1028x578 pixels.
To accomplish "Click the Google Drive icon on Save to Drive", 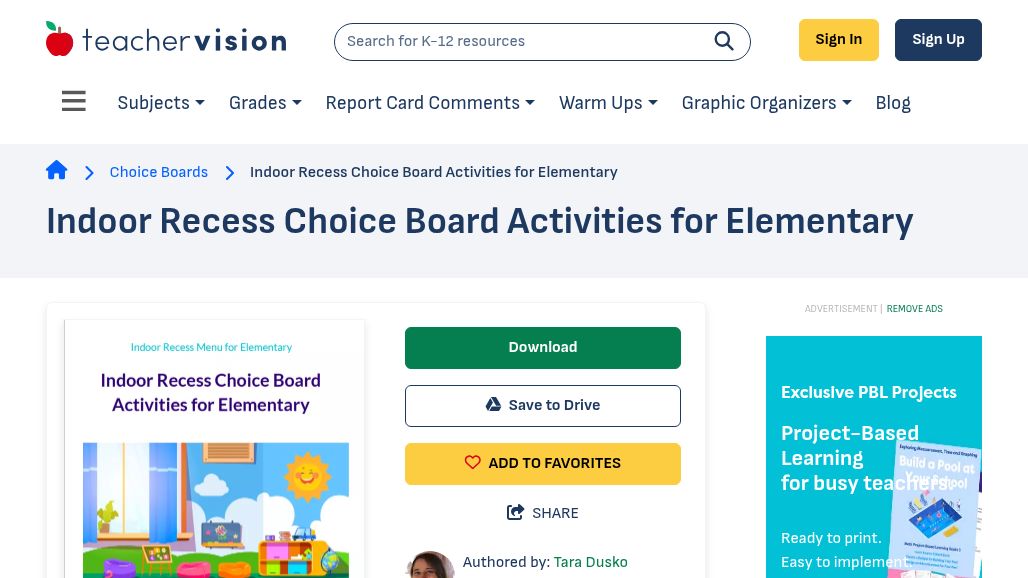I will click(493, 404).
